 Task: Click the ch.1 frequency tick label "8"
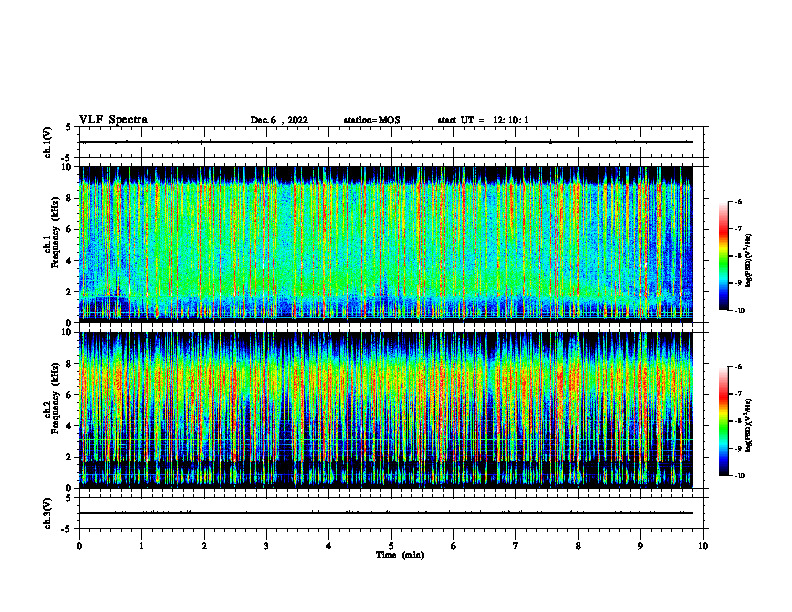70,198
